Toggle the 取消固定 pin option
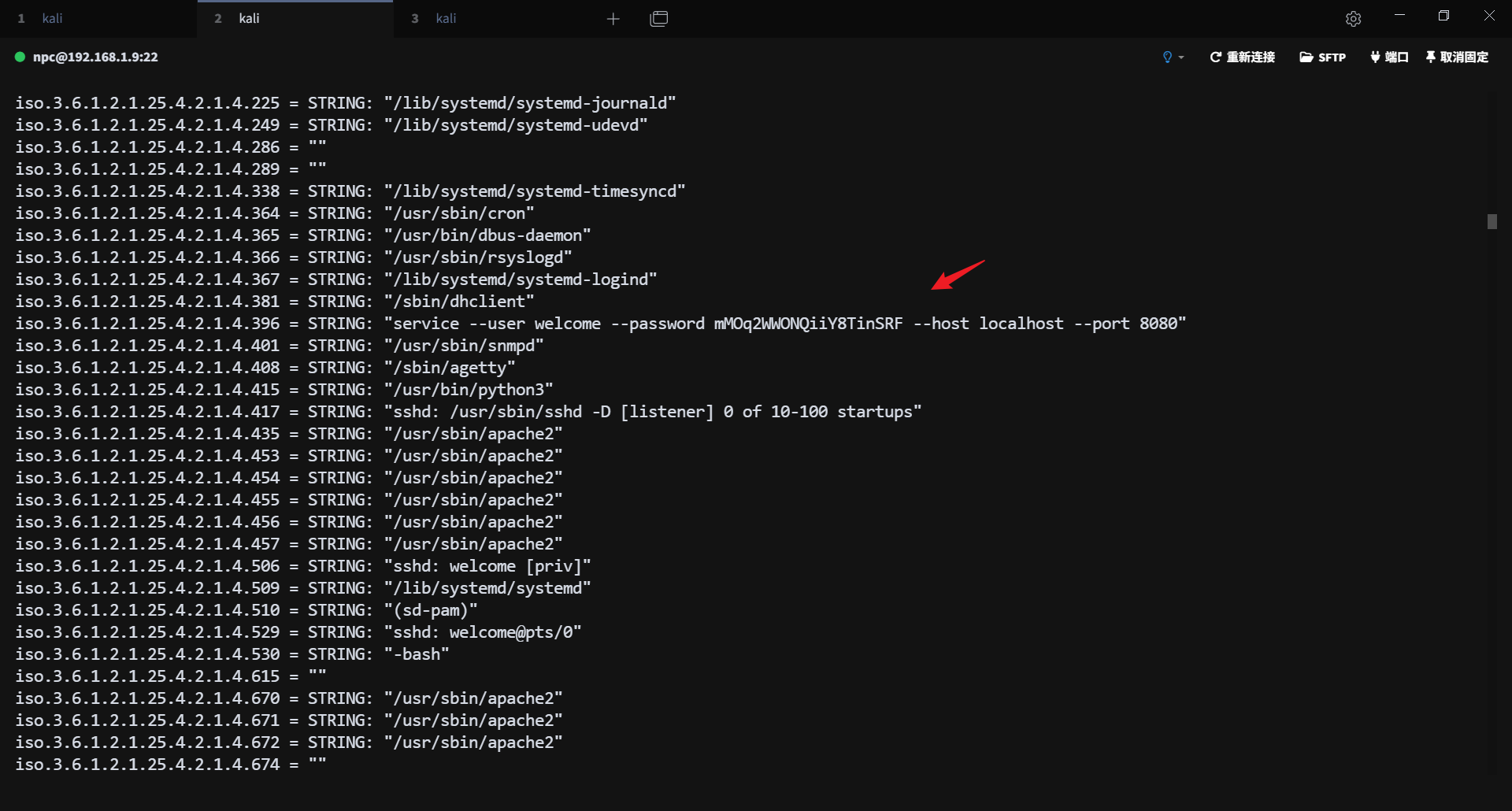Image resolution: width=1512 pixels, height=811 pixels. click(x=1456, y=57)
